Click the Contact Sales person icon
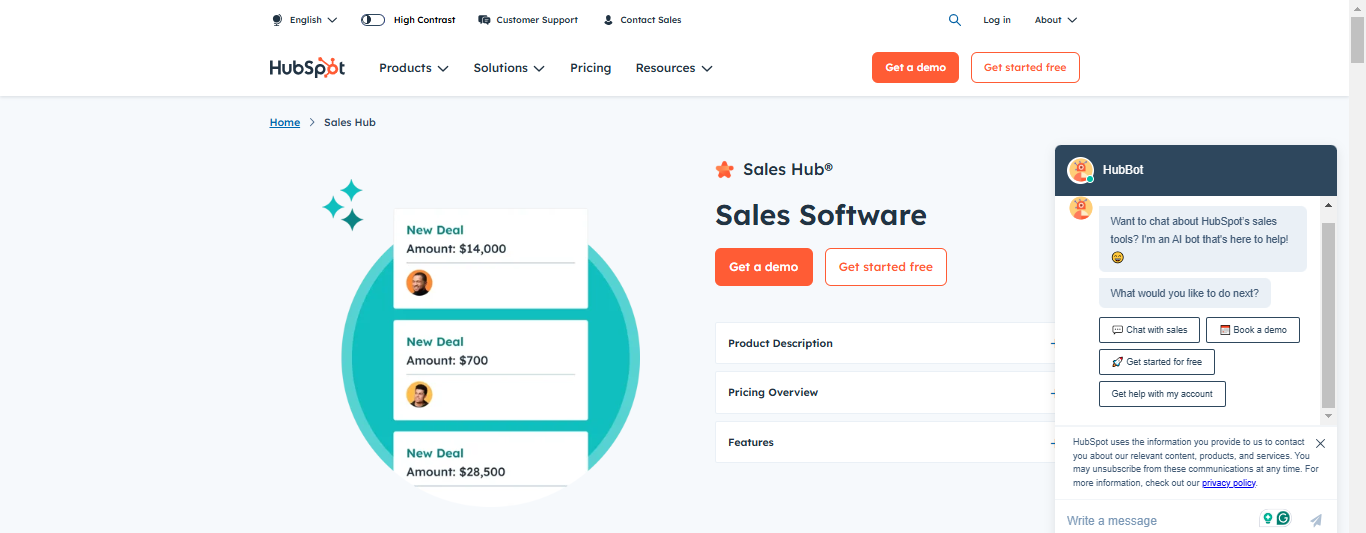The image size is (1366, 533). (x=608, y=20)
